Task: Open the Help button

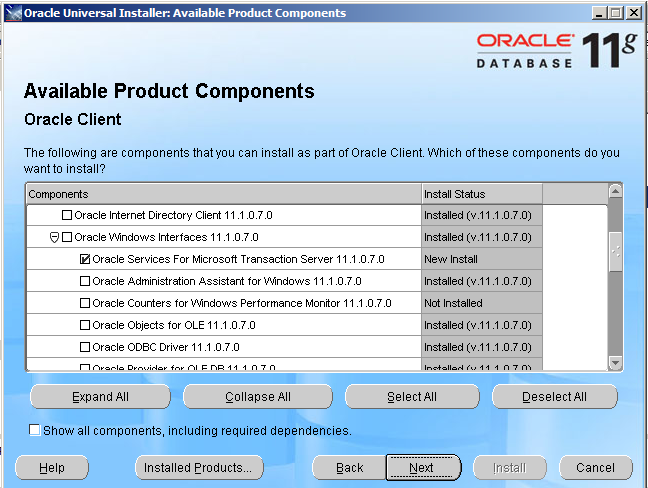Action: click(52, 468)
